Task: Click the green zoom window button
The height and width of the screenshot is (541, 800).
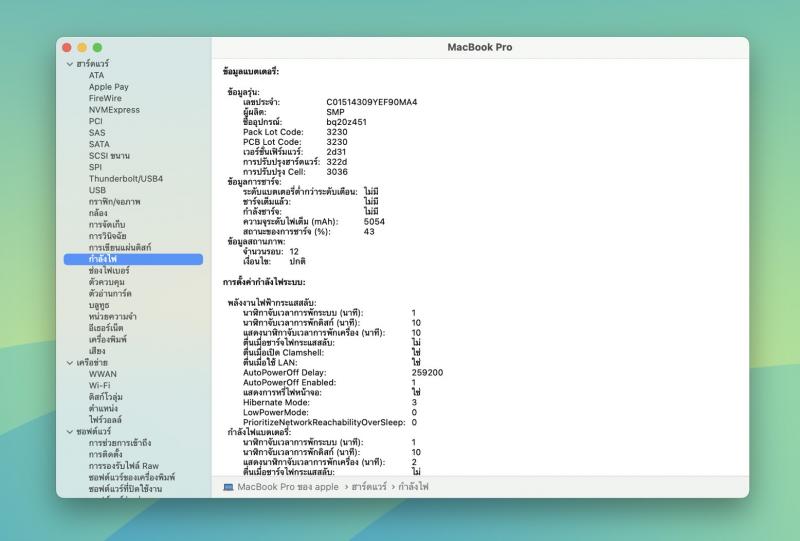Action: coord(97,47)
